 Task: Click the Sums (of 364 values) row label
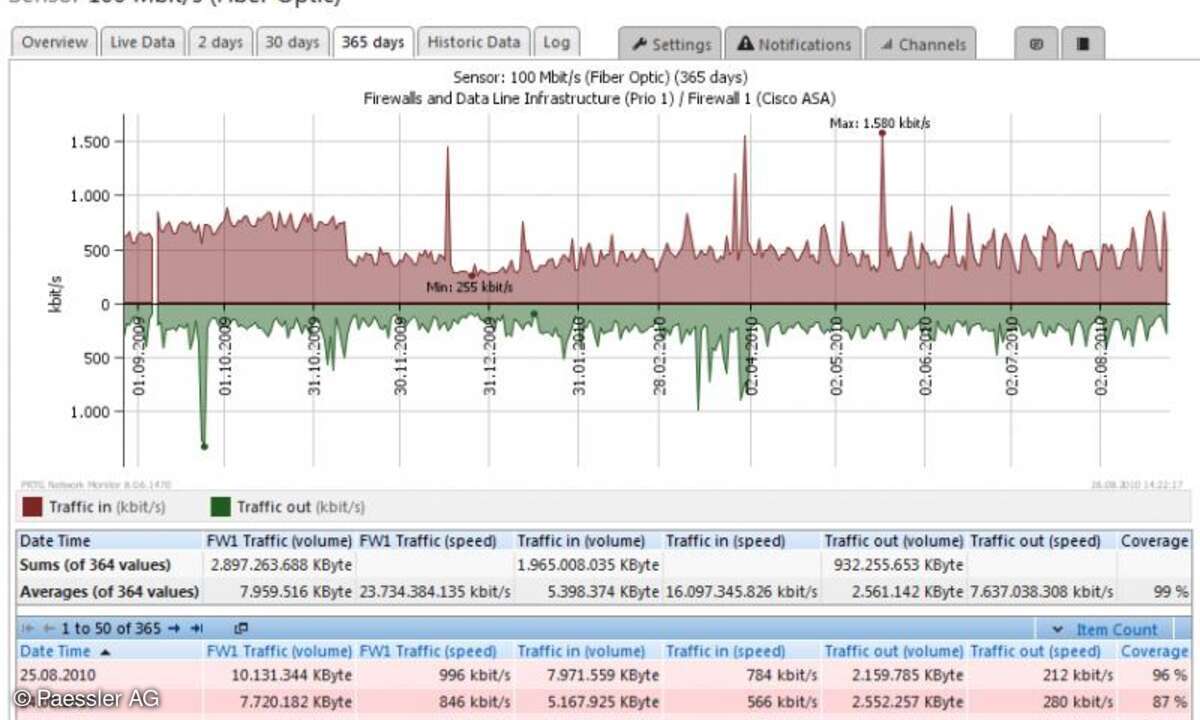[x=95, y=565]
